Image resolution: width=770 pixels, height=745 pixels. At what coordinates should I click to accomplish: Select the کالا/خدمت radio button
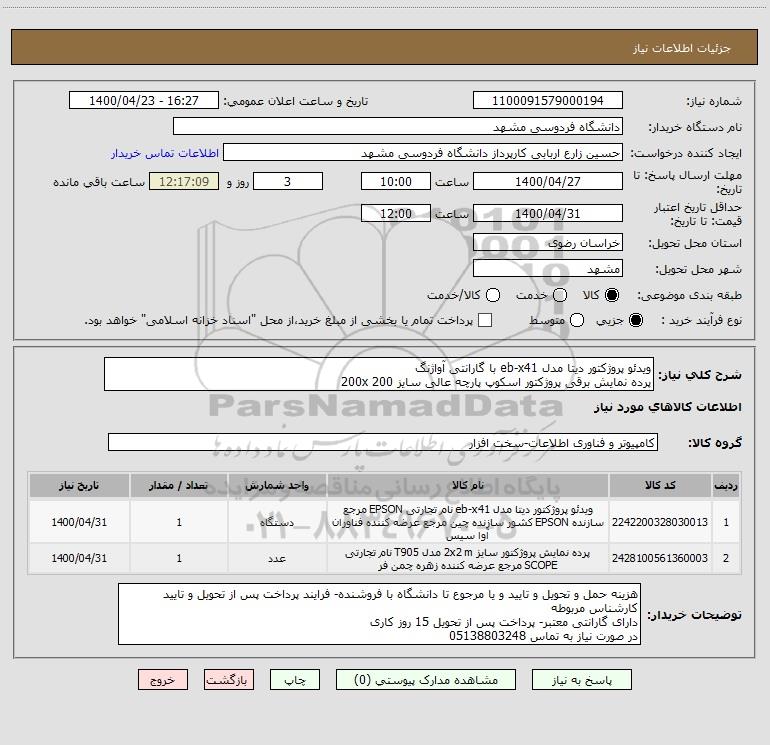(493, 295)
